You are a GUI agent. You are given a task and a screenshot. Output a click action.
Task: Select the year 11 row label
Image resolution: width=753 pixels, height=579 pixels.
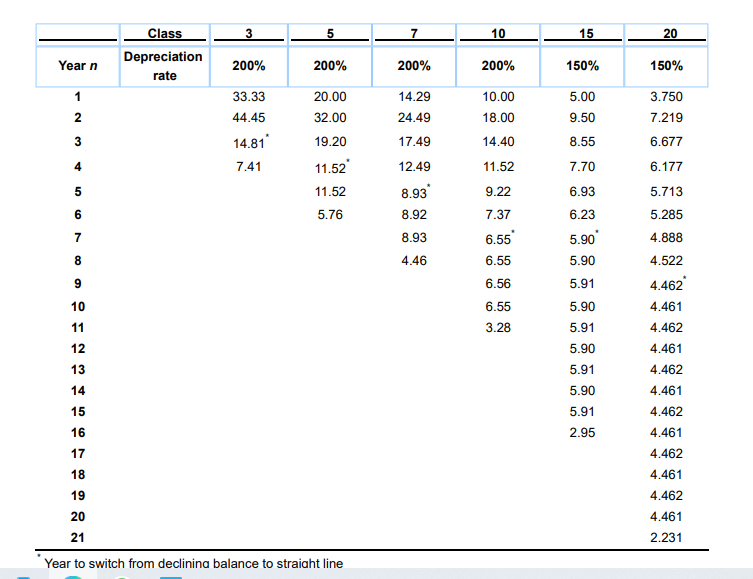[x=78, y=328]
